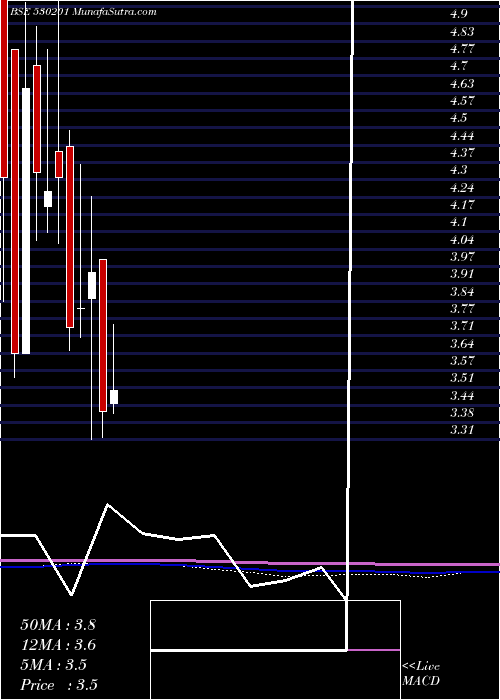Click the 3.64 price axis label
Screen dimensions: 500x700
pyautogui.click(x=462, y=343)
